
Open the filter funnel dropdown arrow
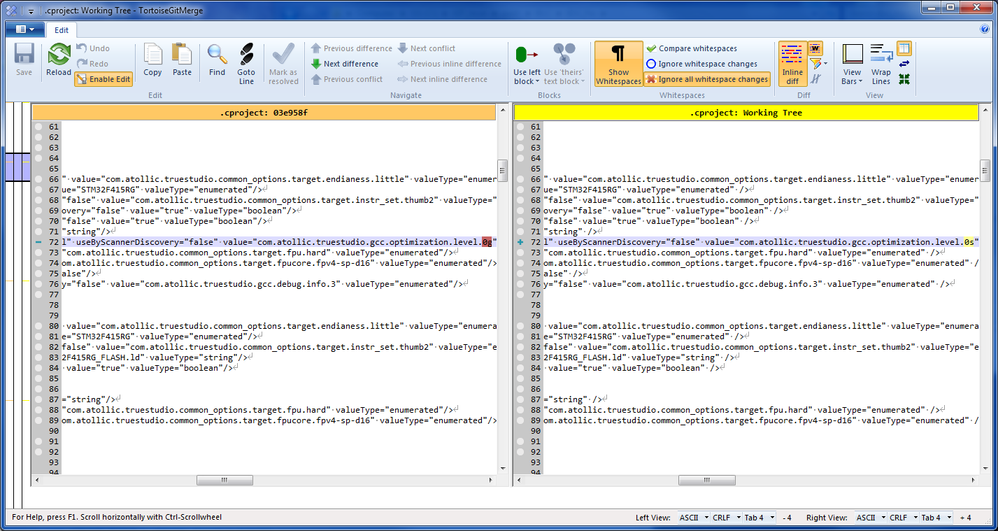[x=826, y=64]
